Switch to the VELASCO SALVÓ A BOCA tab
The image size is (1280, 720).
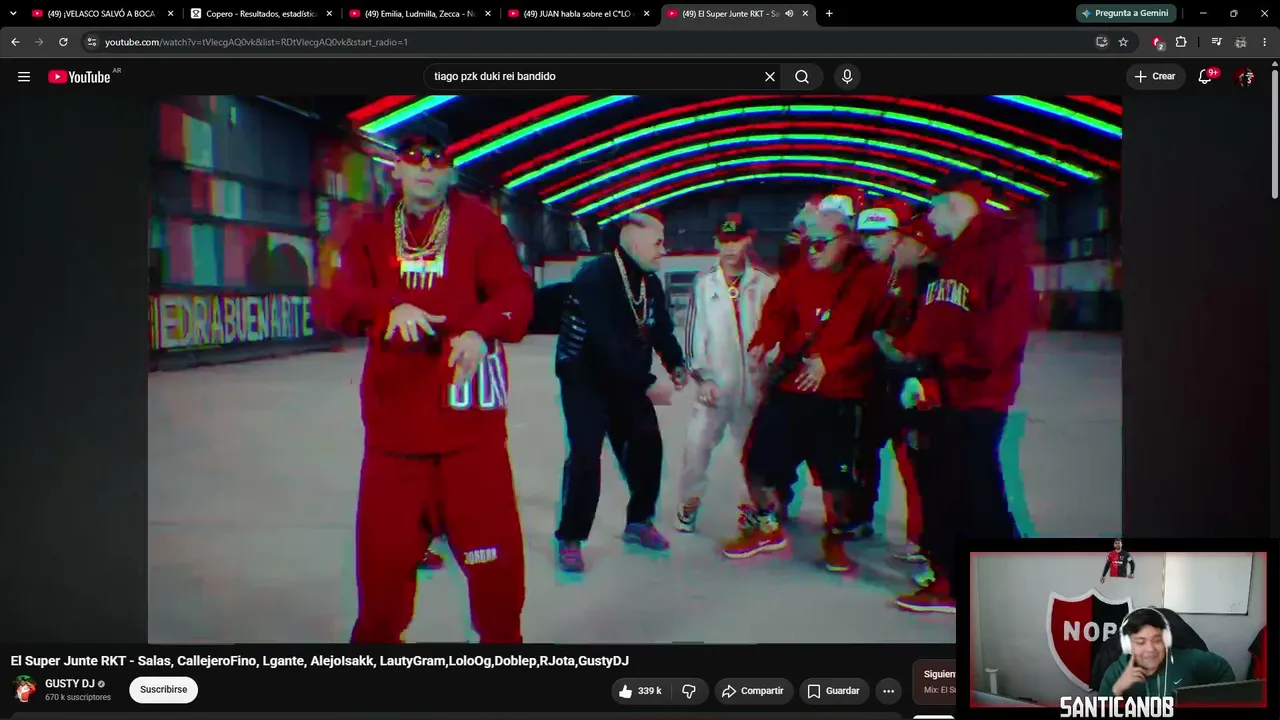95,14
